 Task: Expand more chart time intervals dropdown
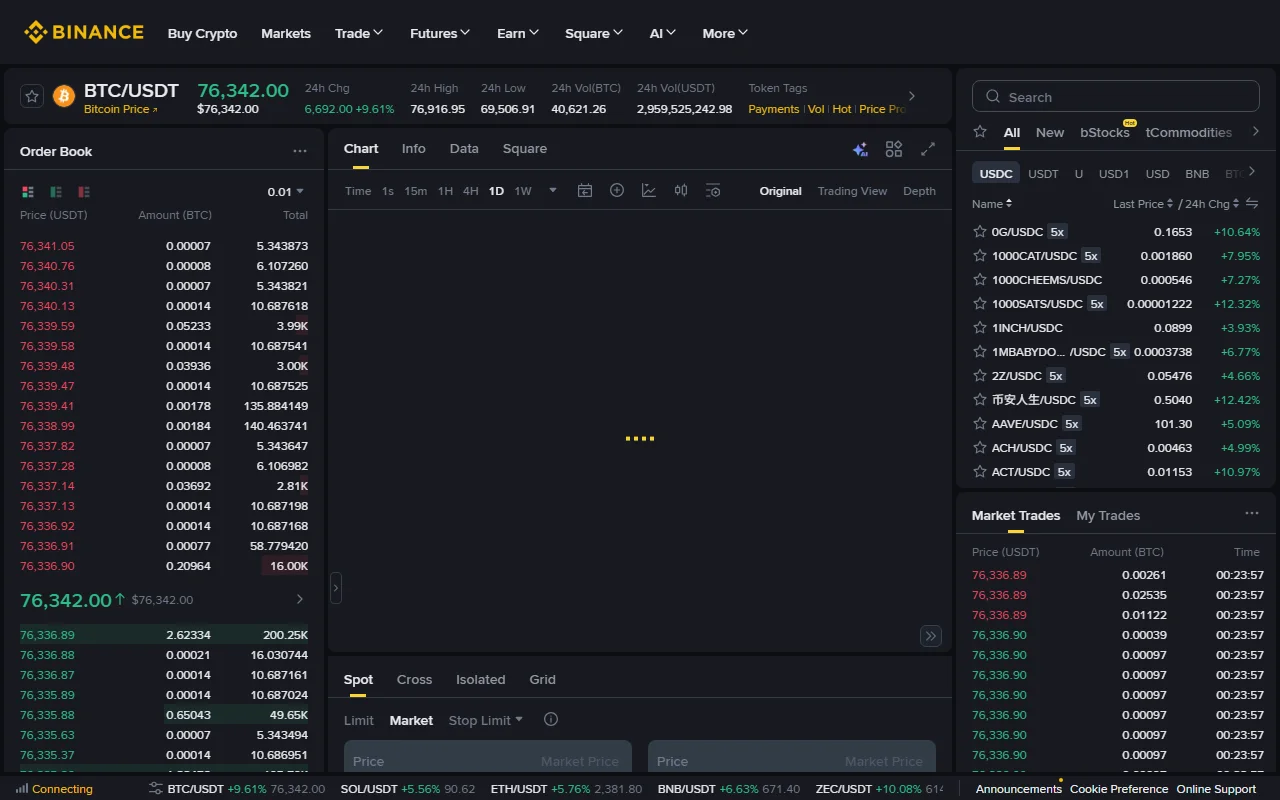click(553, 190)
